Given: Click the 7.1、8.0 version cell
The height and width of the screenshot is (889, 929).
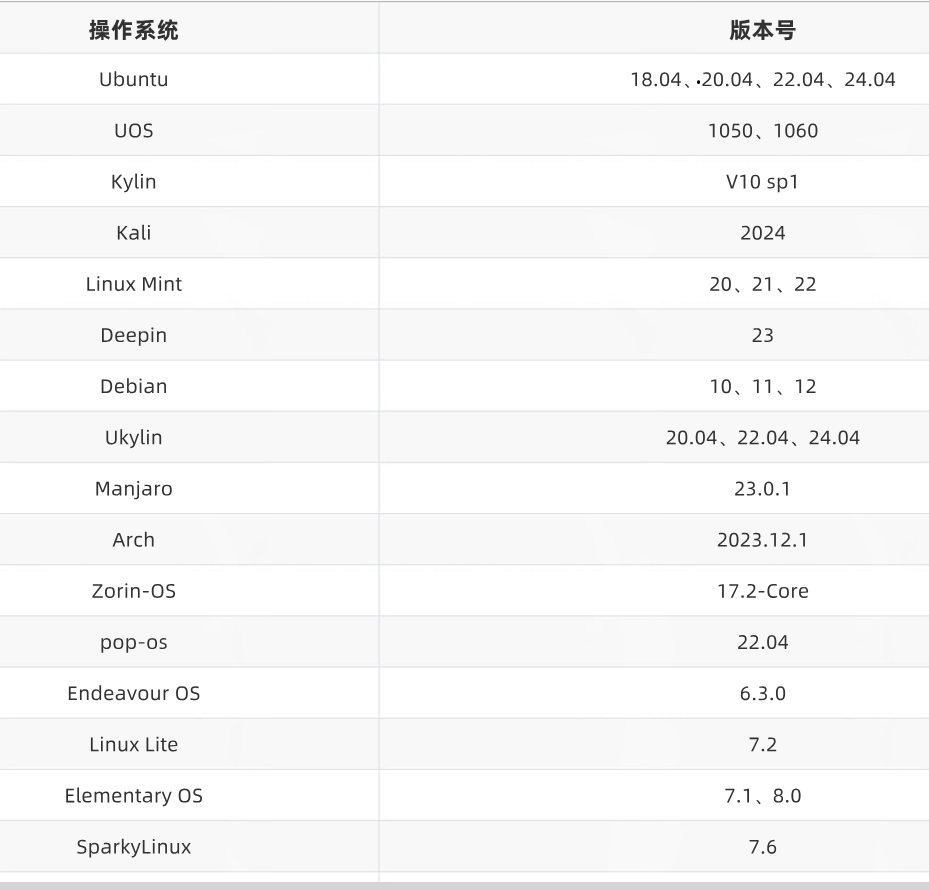Looking at the screenshot, I should point(762,796).
